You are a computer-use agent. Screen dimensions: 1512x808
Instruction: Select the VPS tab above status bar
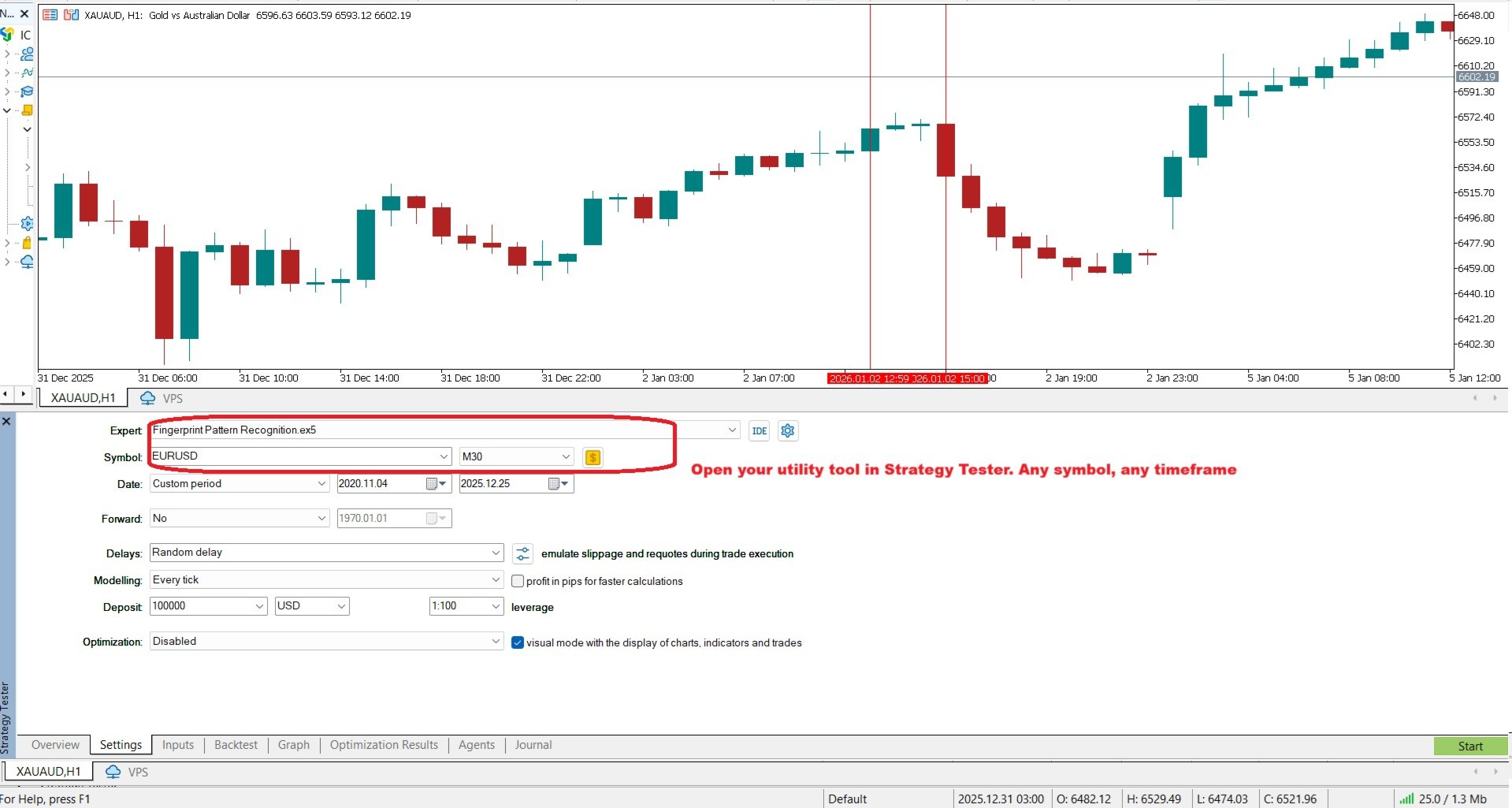pos(127,772)
